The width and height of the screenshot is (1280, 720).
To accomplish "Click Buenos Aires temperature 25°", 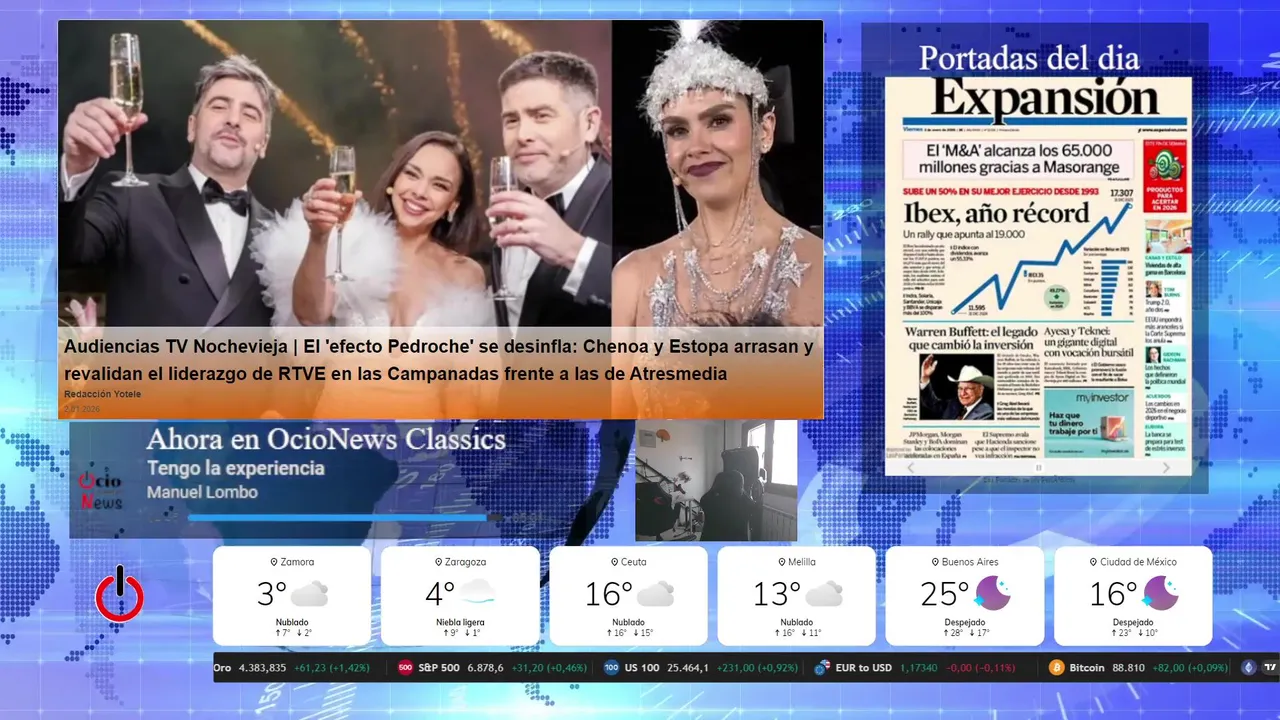I will tap(945, 594).
